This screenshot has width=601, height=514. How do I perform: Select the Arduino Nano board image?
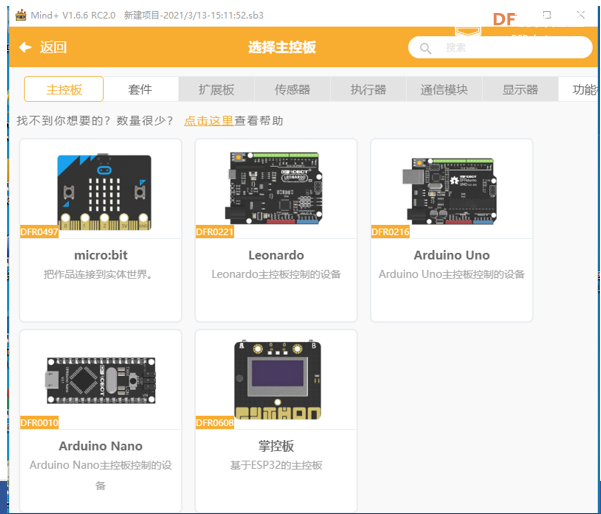[101, 380]
